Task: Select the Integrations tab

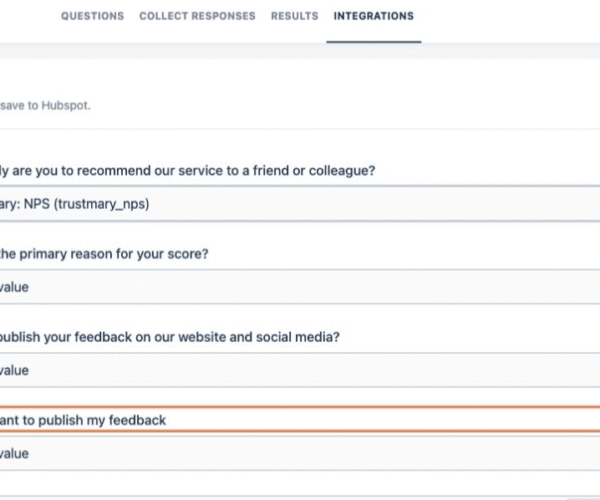Action: click(x=373, y=16)
